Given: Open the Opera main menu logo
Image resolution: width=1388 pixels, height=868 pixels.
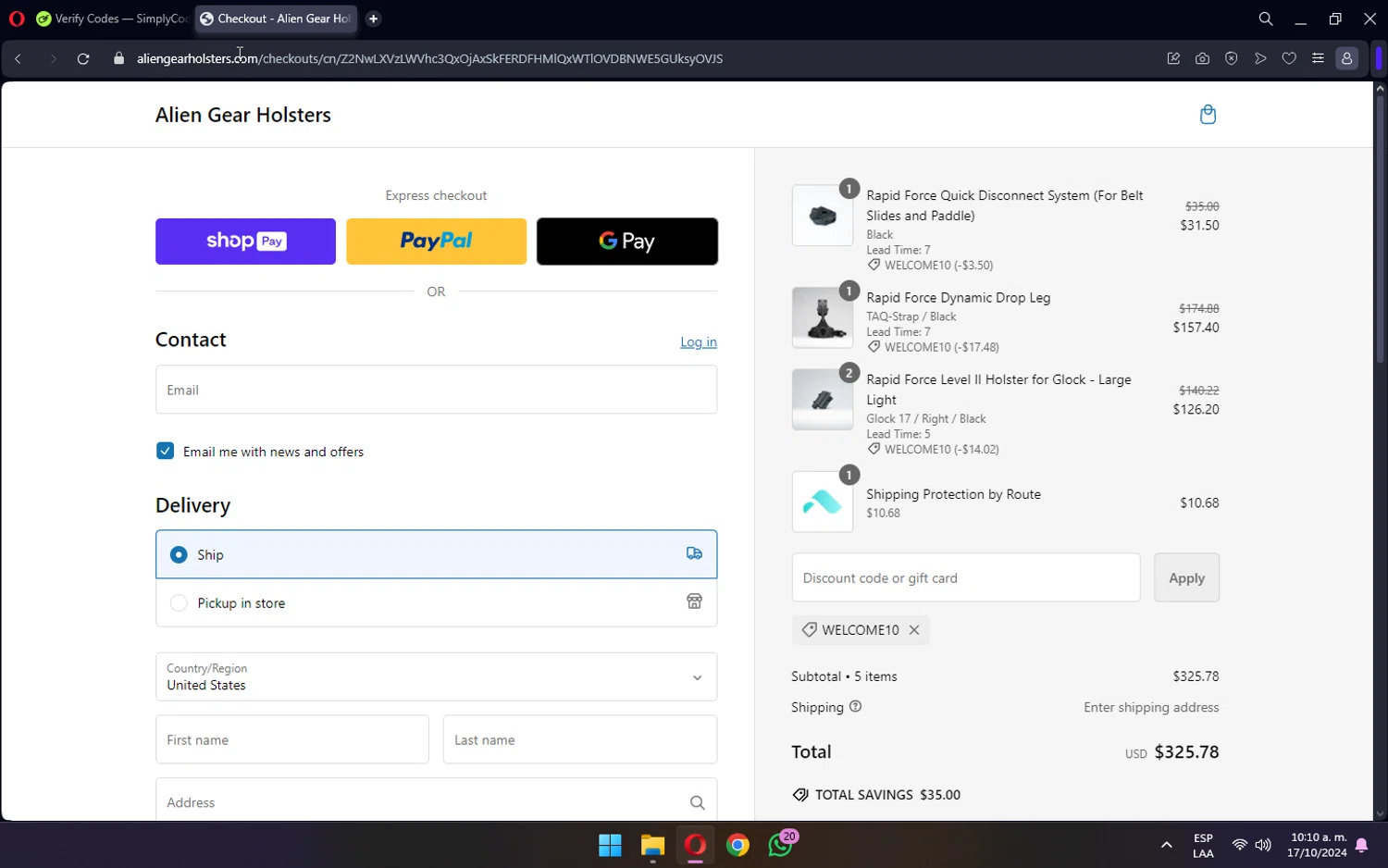Looking at the screenshot, I should pos(17,19).
